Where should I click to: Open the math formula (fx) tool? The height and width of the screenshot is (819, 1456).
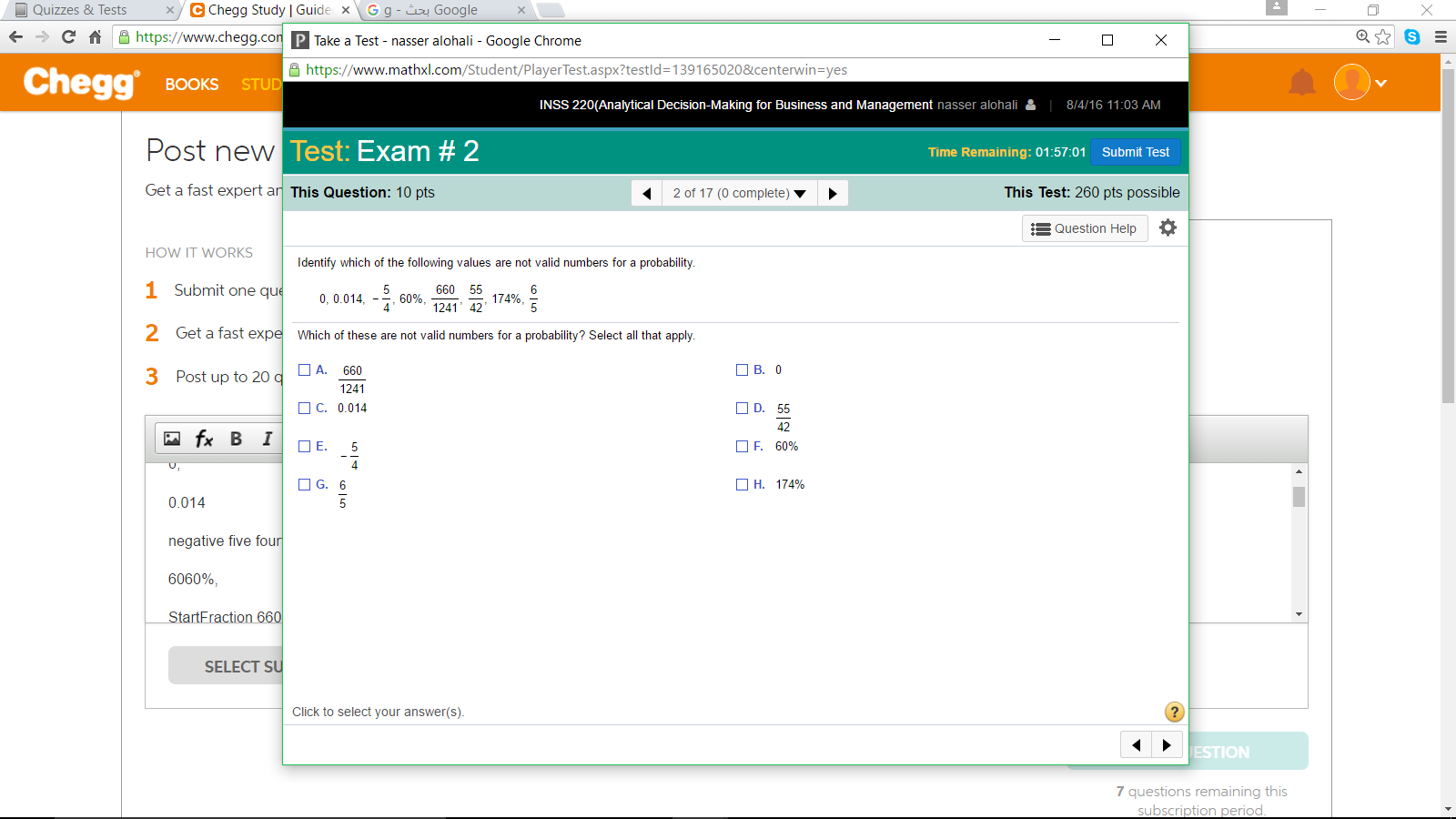pyautogui.click(x=204, y=439)
